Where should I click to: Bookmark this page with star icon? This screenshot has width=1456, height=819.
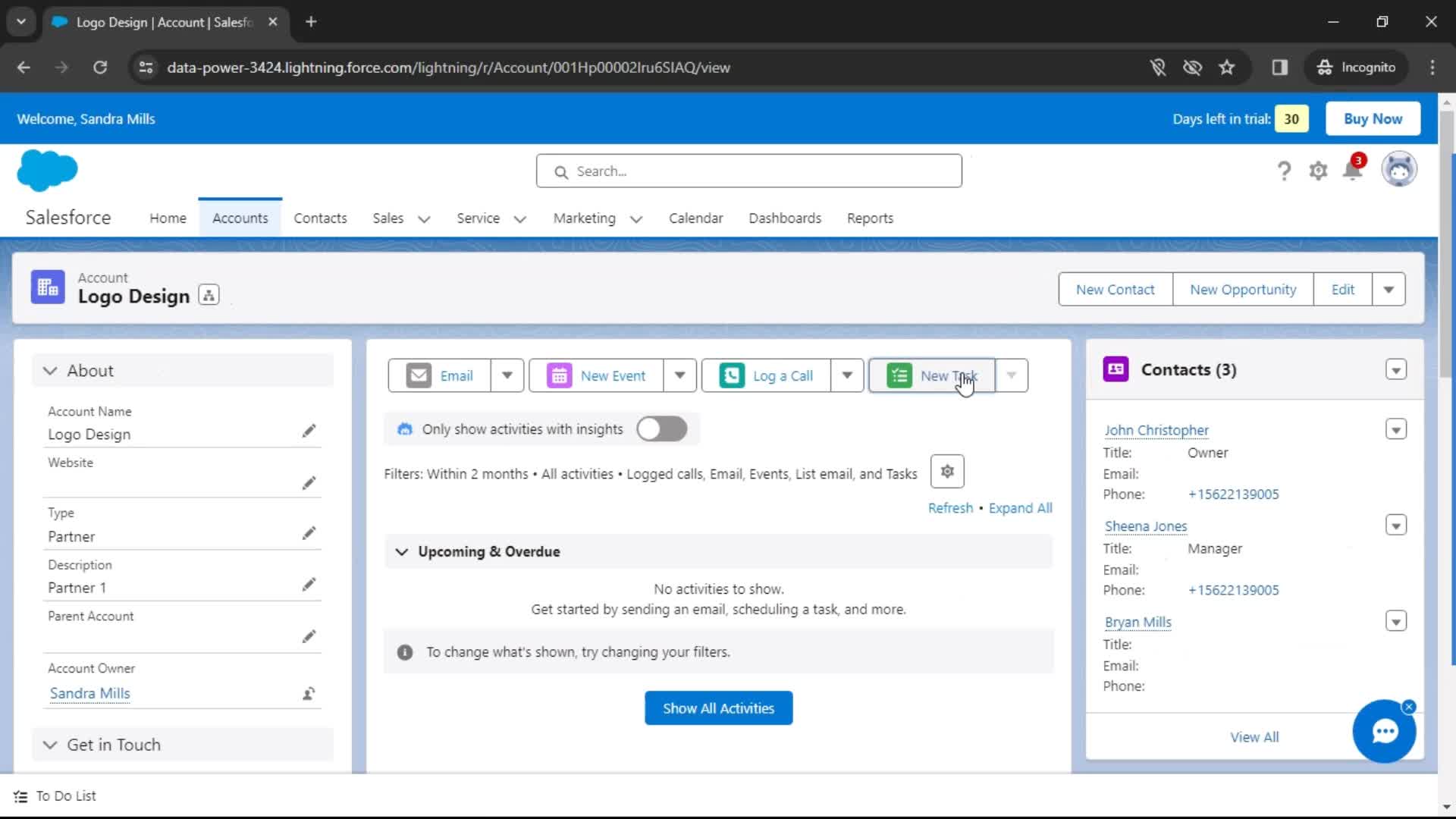(x=1227, y=67)
